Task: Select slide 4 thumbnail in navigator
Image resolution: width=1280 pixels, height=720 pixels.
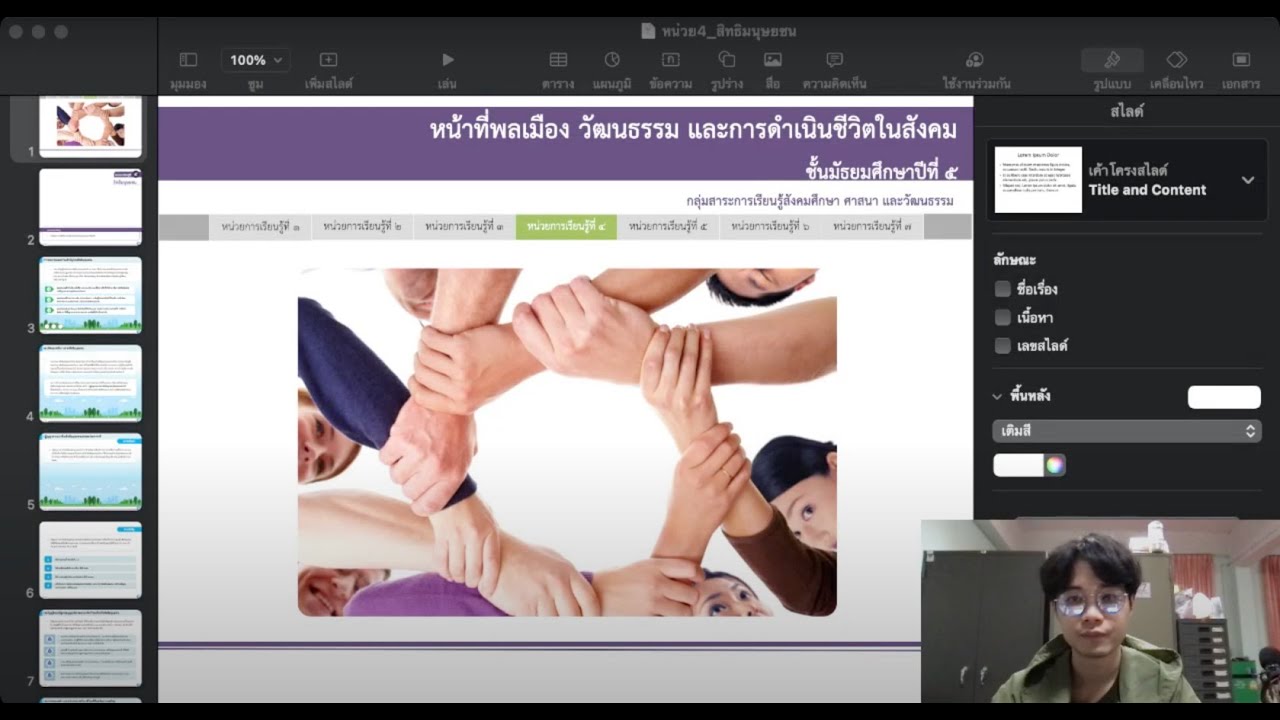Action: pyautogui.click(x=90, y=383)
